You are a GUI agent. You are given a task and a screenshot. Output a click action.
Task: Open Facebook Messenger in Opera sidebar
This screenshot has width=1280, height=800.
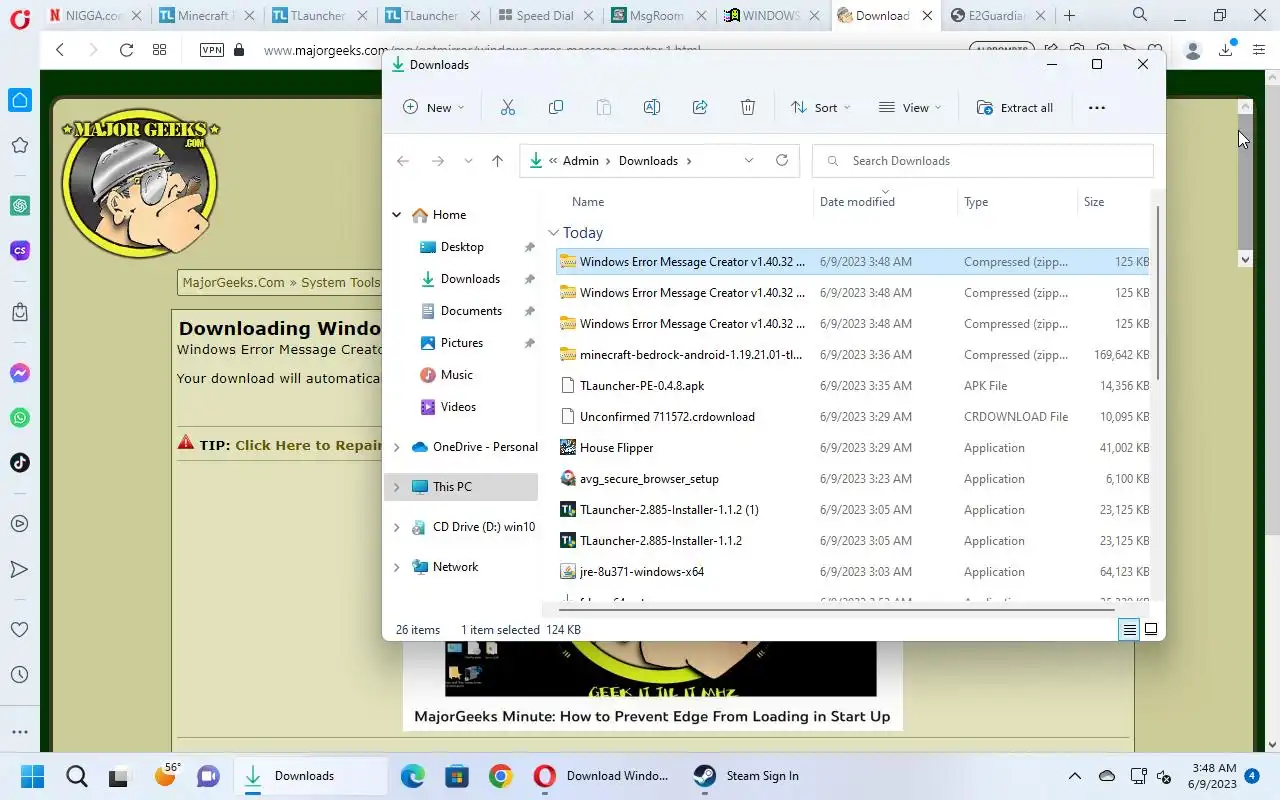[x=20, y=373]
